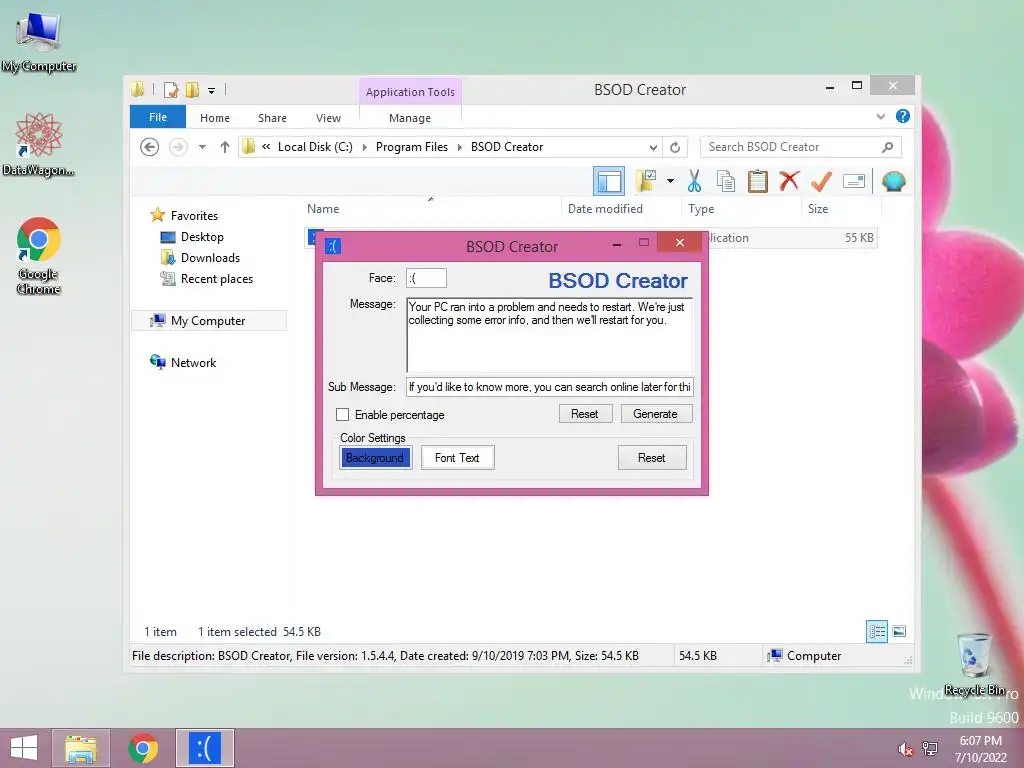Click the Face input field
Viewport: 1024px width, 768px height.
coord(426,278)
